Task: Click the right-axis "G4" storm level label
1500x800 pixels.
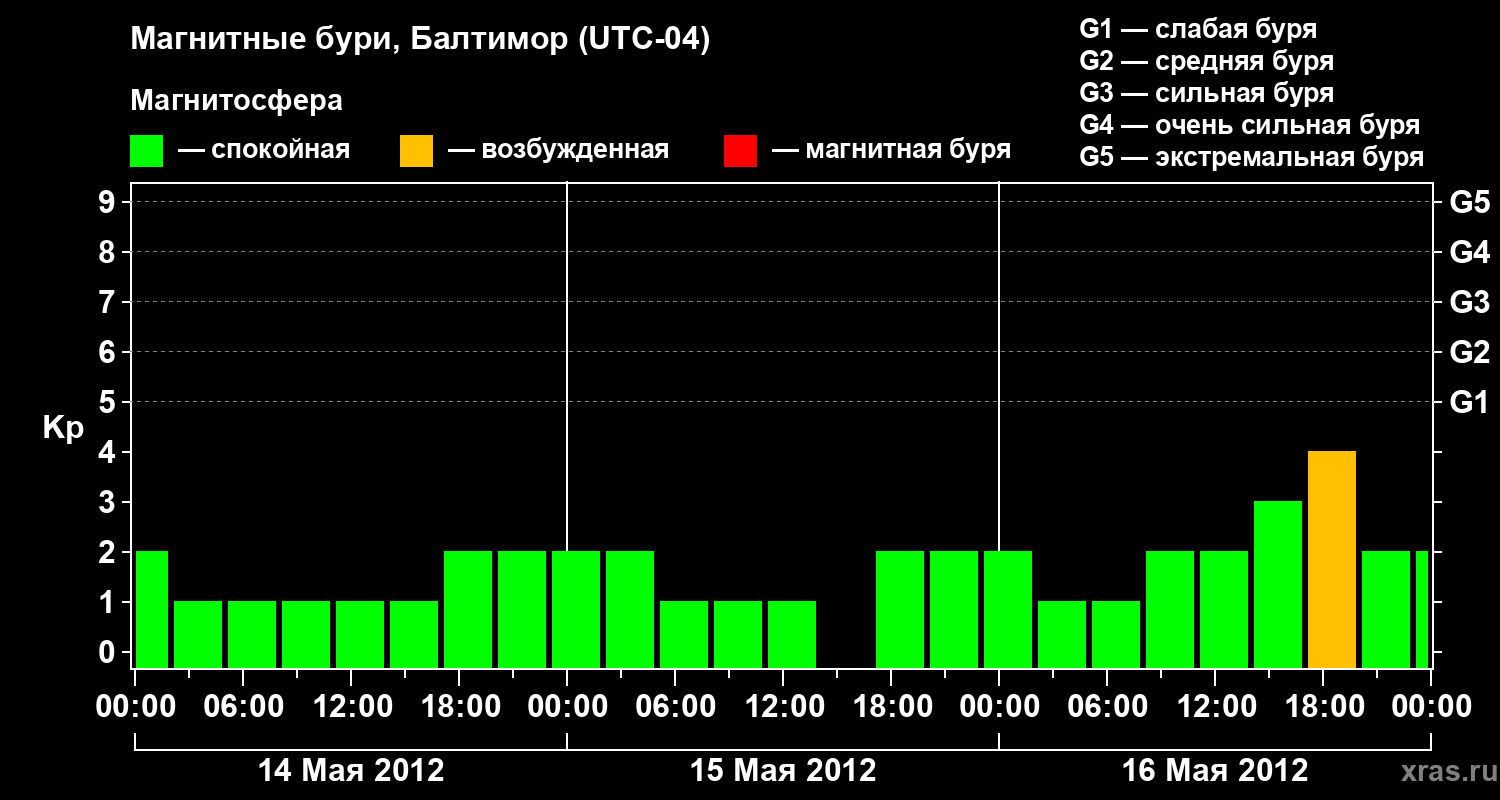Action: (1469, 252)
